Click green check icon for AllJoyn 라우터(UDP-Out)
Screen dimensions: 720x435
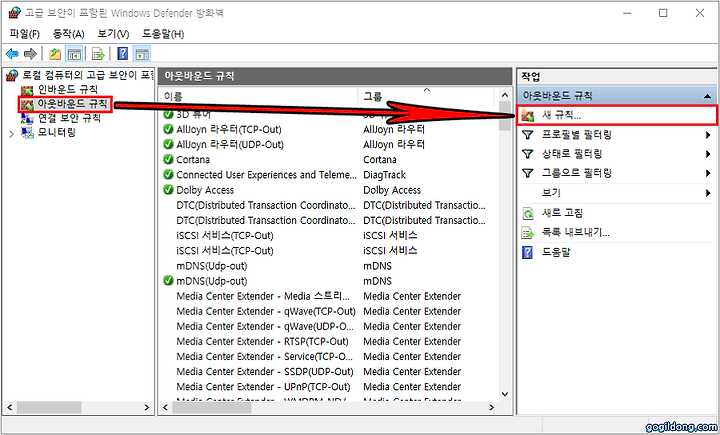pos(169,144)
